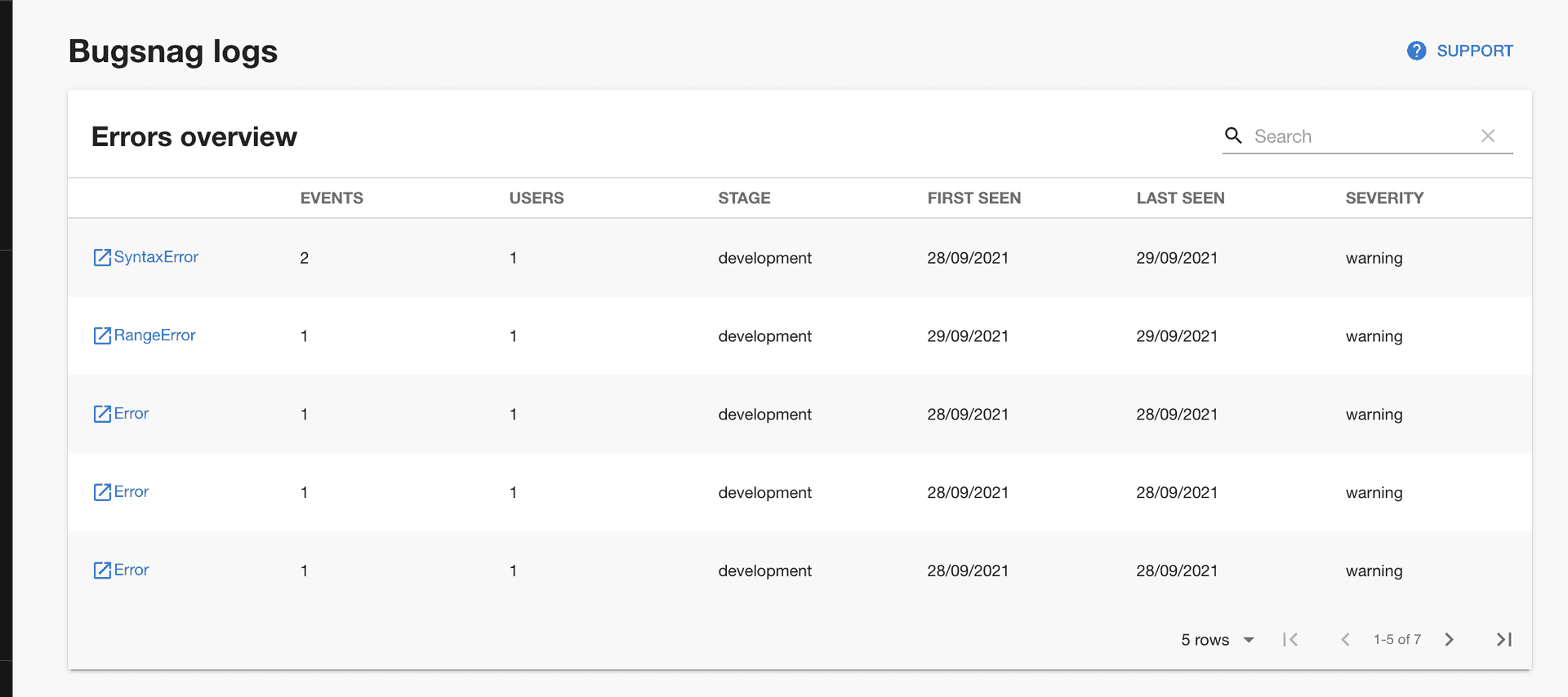Open the RangeError external link icon
1568x697 pixels.
[102, 336]
